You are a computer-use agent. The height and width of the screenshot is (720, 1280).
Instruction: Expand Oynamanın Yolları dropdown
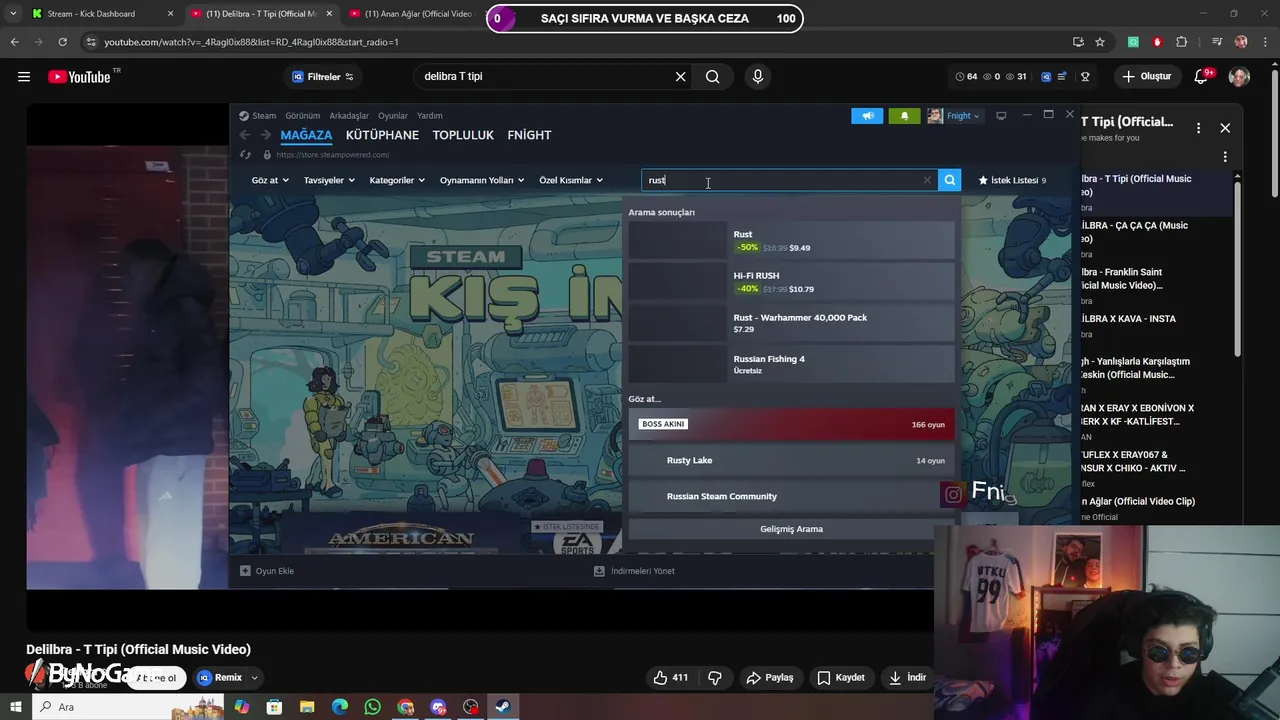pos(482,180)
